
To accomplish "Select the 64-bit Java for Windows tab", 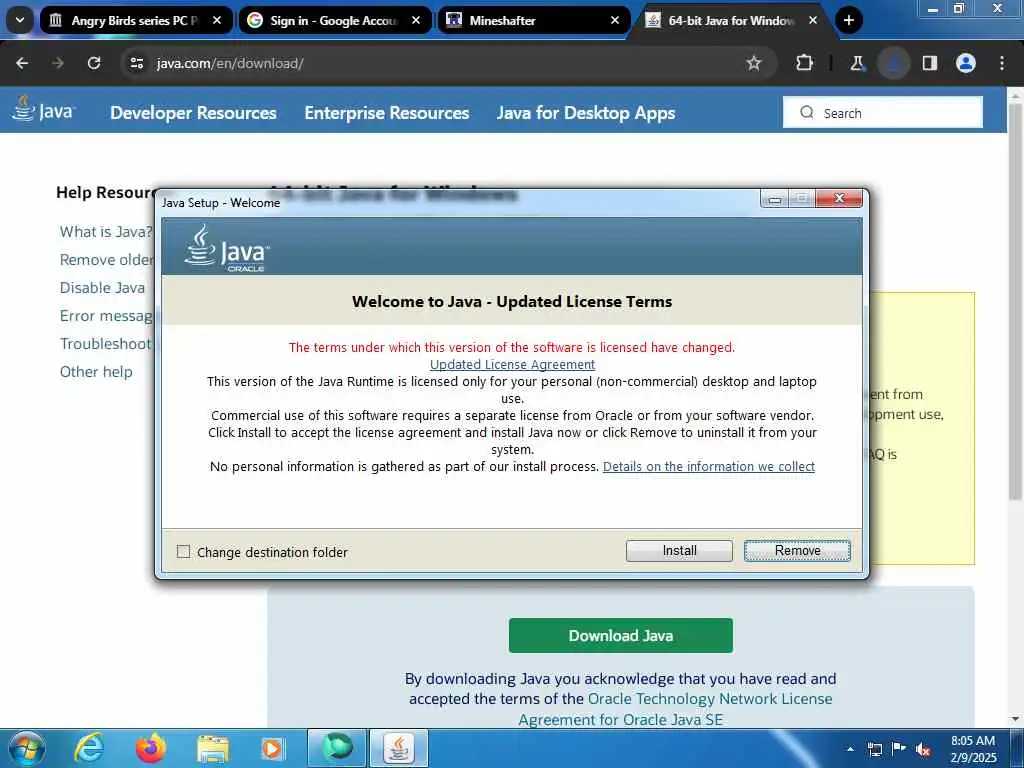I will point(731,20).
